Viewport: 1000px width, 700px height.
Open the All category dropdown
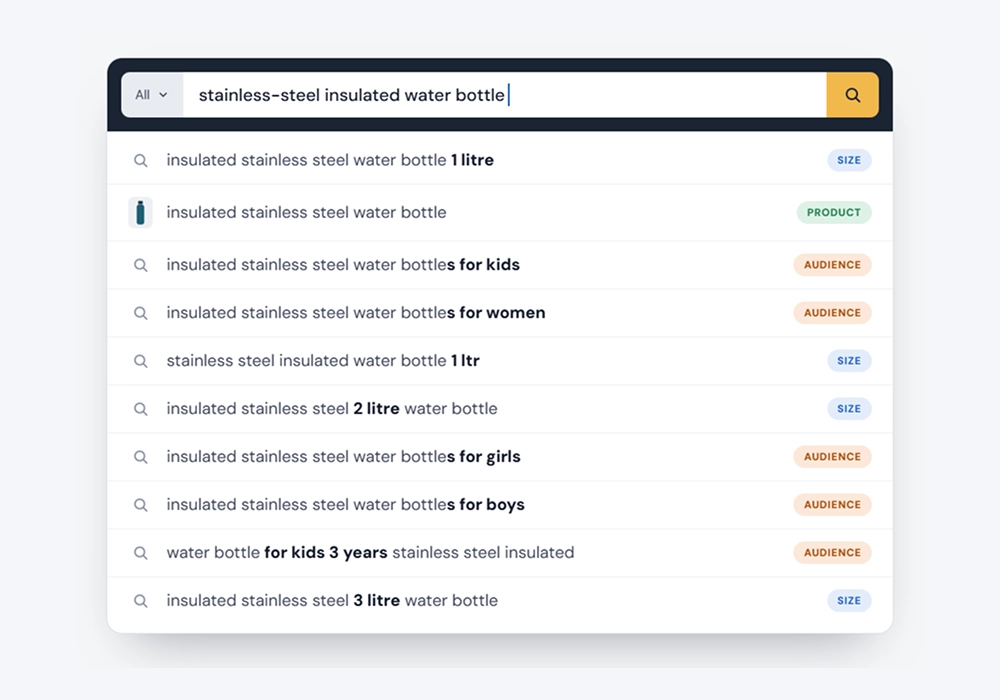(152, 95)
